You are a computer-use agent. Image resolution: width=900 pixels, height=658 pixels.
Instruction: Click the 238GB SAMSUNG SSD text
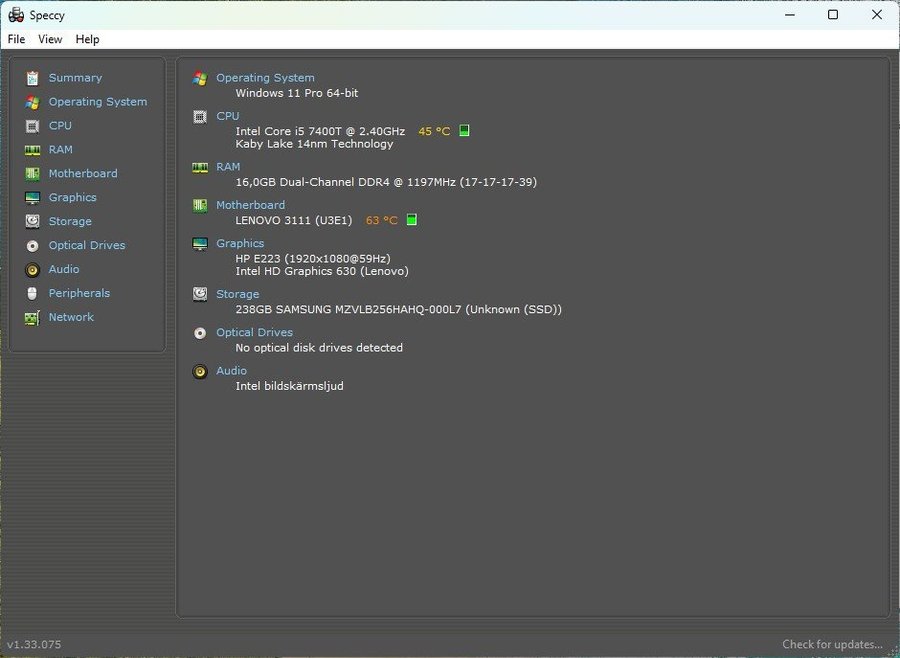[398, 309]
